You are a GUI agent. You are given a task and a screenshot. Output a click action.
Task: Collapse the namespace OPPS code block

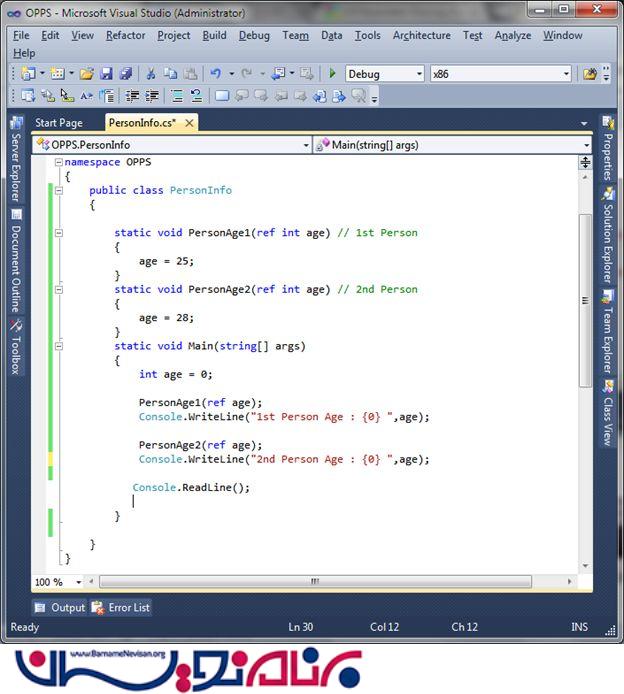click(58, 162)
